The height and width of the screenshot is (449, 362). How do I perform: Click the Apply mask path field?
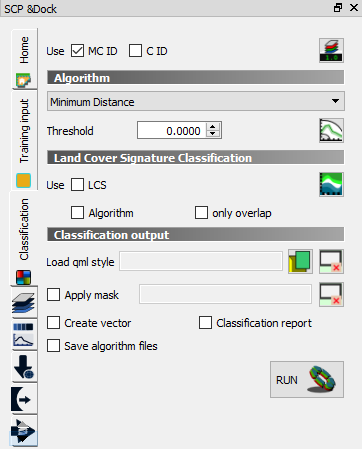[225, 294]
